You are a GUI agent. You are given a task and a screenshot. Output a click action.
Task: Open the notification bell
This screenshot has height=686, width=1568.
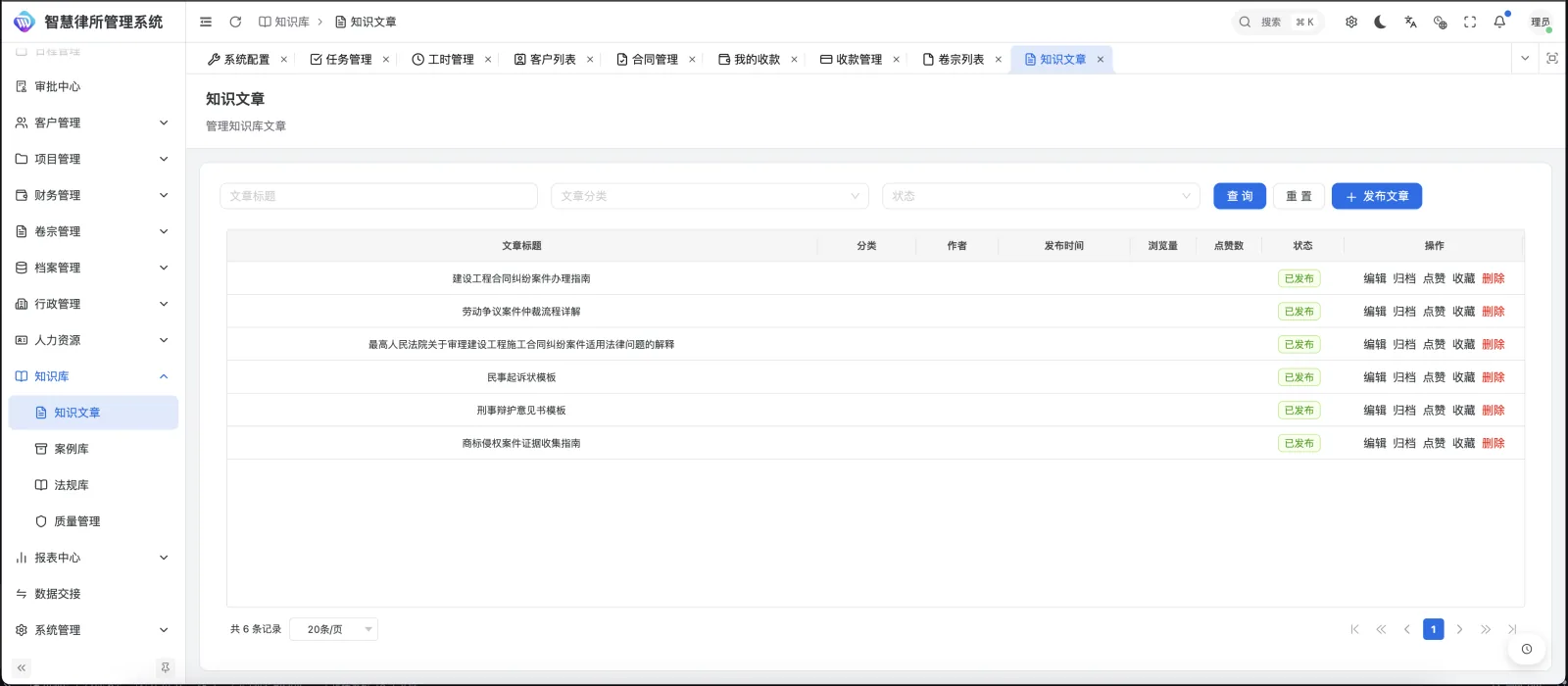pyautogui.click(x=1499, y=22)
